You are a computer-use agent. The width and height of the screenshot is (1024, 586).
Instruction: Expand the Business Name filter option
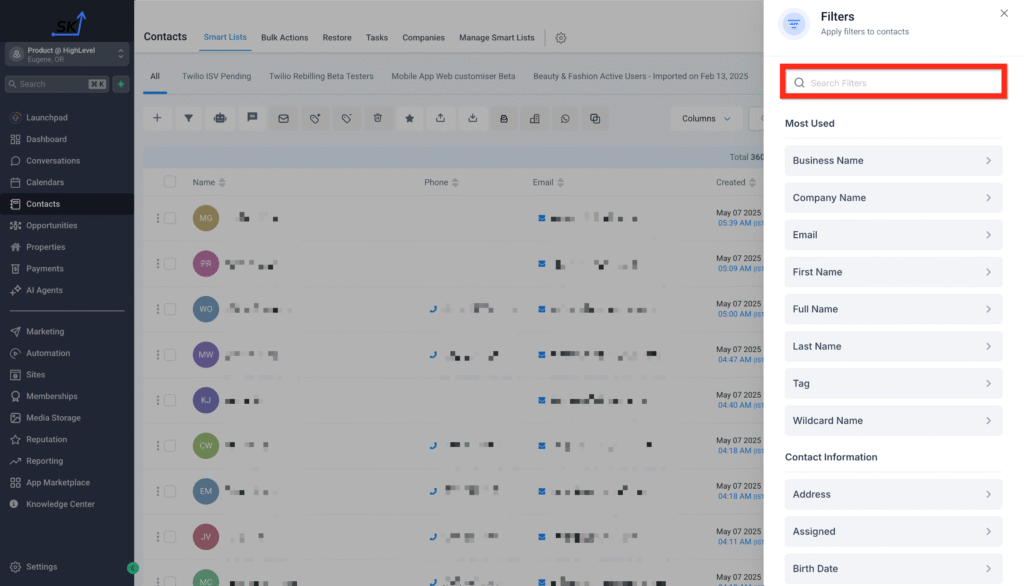coord(893,160)
